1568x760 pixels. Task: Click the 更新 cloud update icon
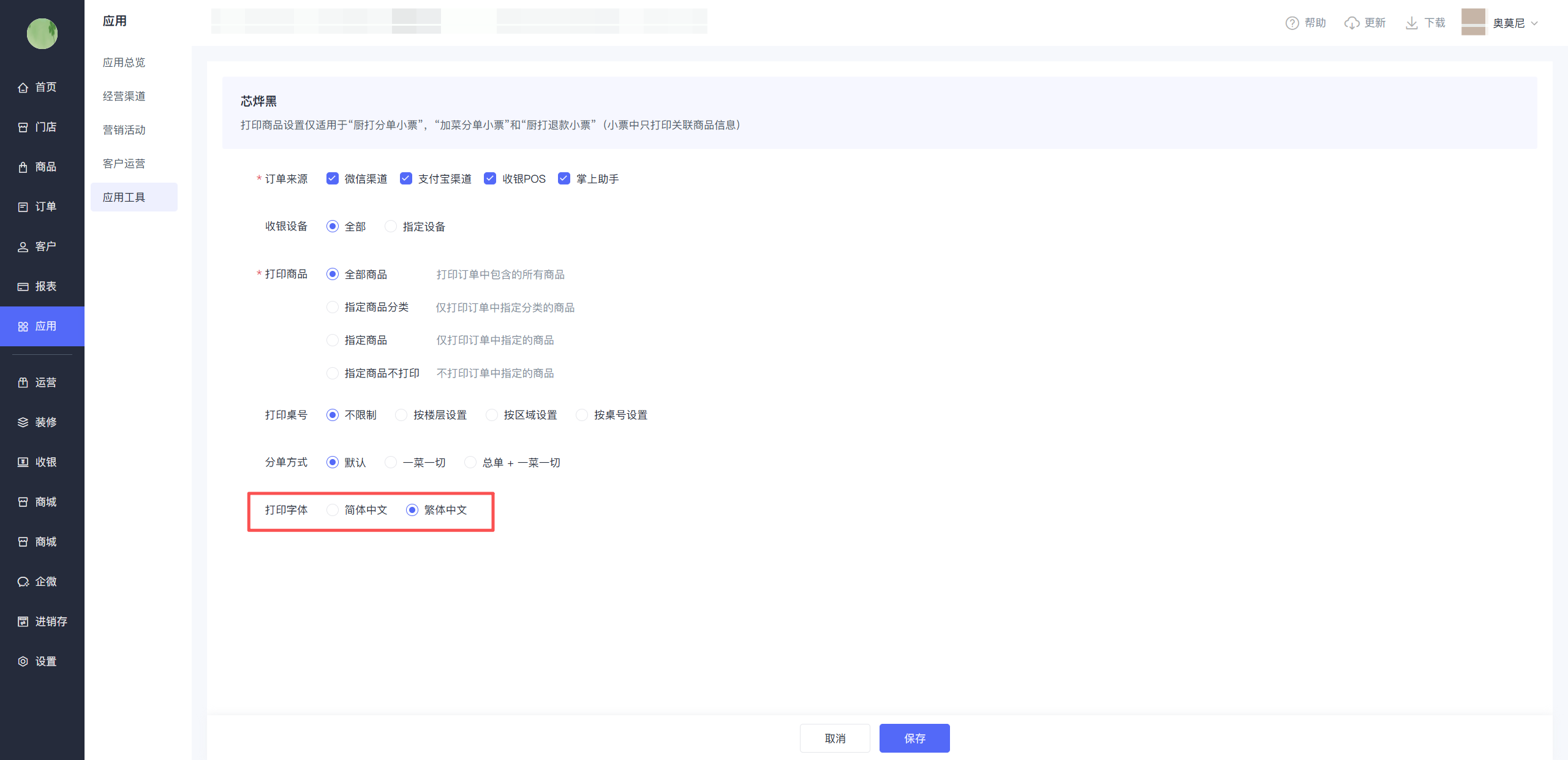(x=1352, y=23)
